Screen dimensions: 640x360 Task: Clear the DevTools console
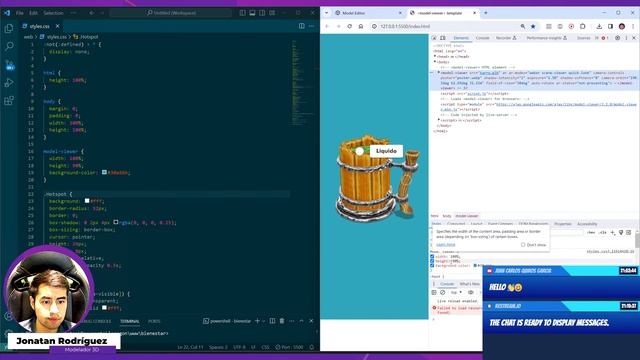[x=442, y=293]
